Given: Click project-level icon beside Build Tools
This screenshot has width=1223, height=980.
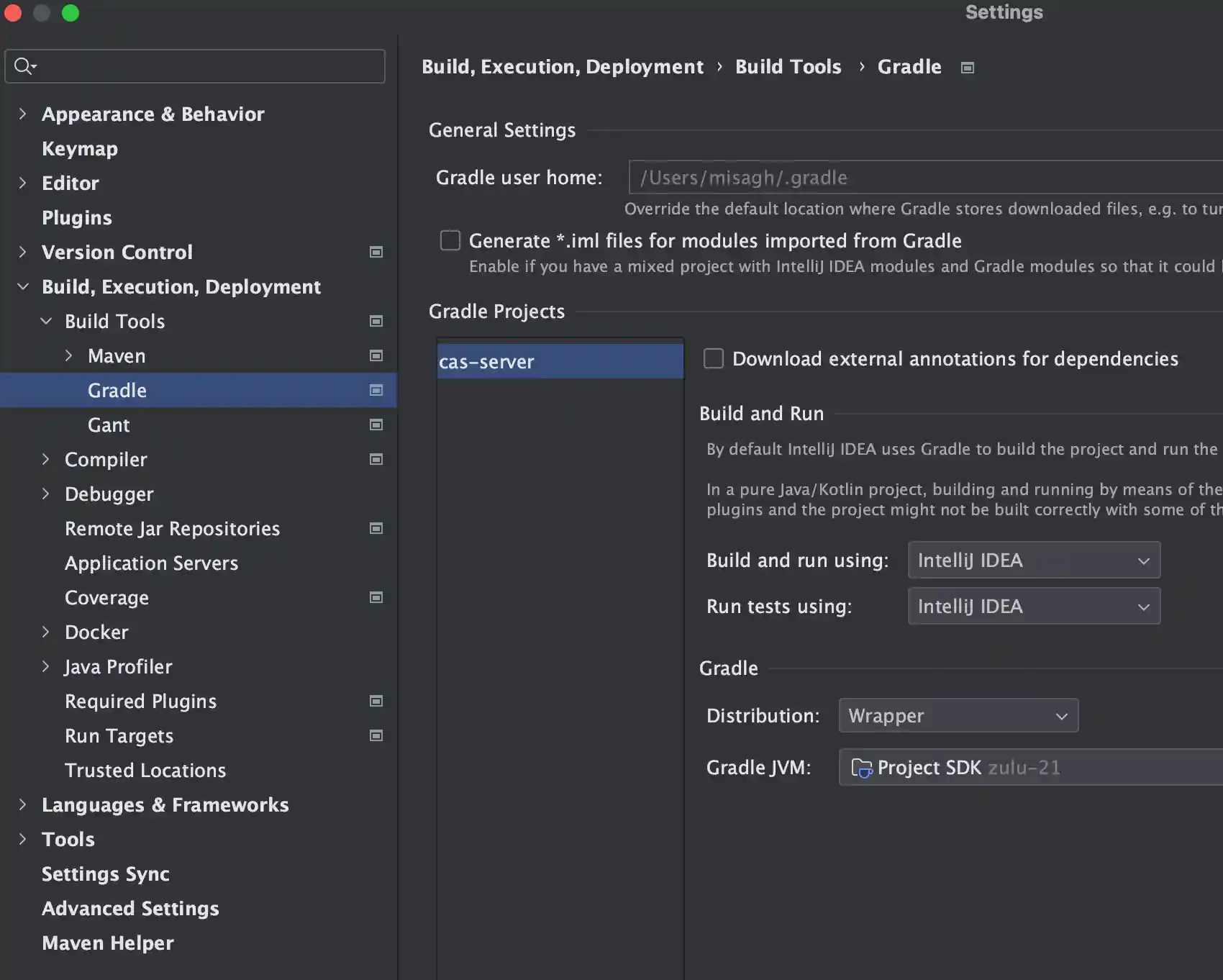Looking at the screenshot, I should [x=376, y=321].
